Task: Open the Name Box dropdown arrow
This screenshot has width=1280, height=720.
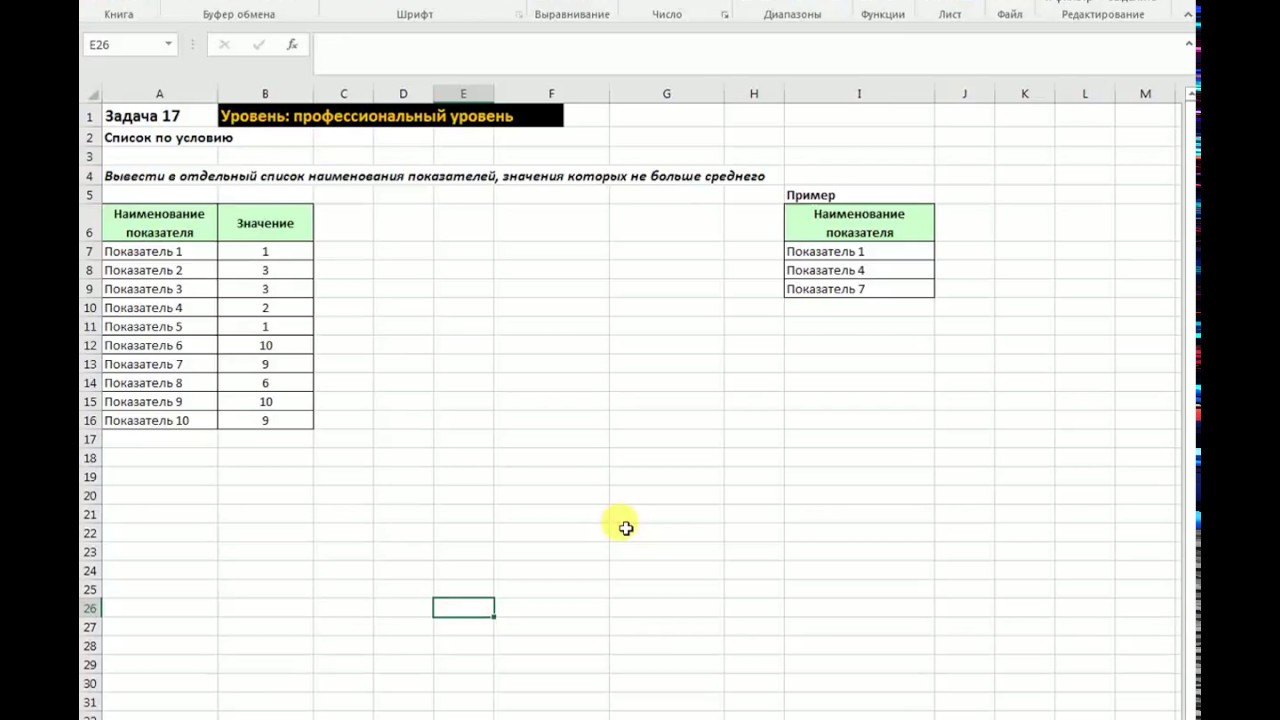Action: pyautogui.click(x=168, y=45)
